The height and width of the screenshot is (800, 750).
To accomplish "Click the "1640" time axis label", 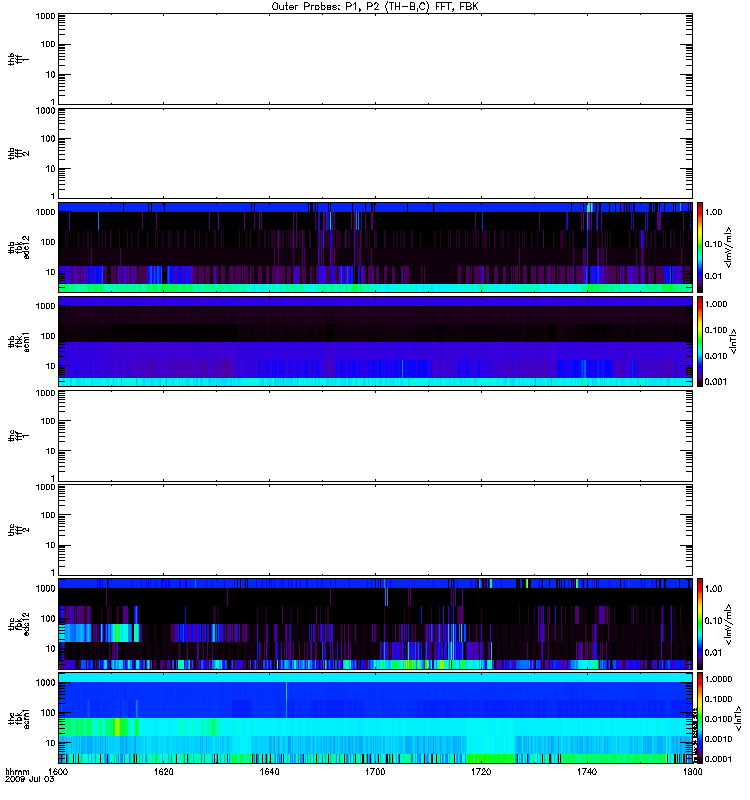I will click(269, 771).
